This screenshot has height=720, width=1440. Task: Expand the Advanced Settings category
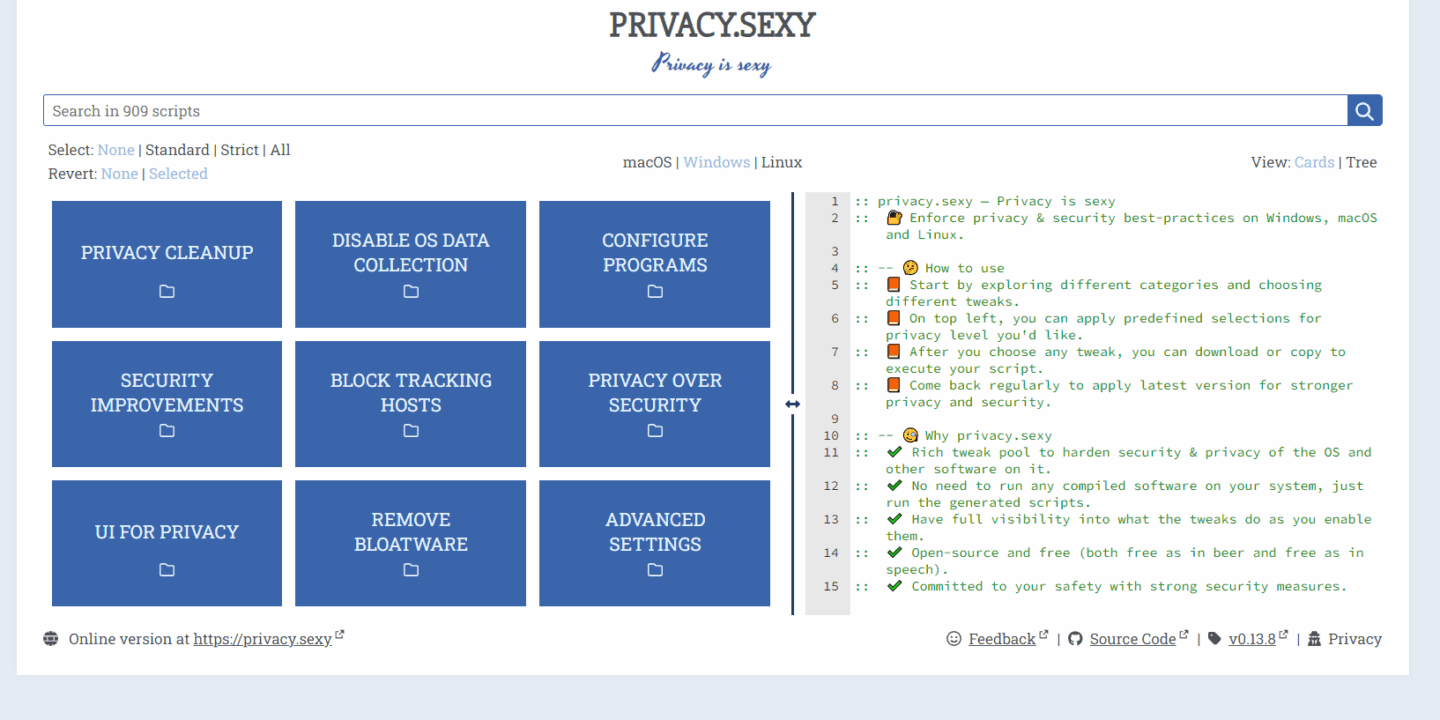(655, 543)
